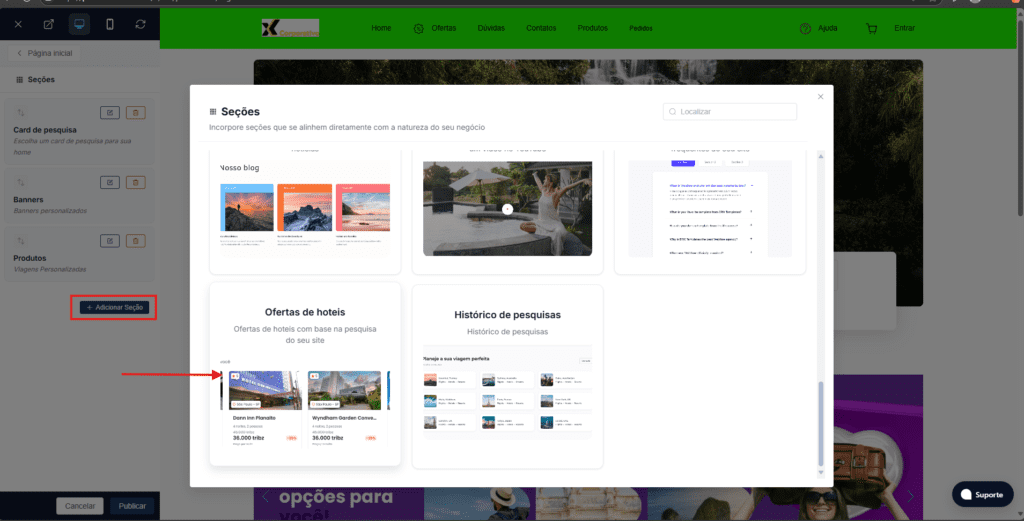Image resolution: width=1024 pixels, height=521 pixels.
Task: Click the next arrow on the page carousel
Action: pos(910,497)
